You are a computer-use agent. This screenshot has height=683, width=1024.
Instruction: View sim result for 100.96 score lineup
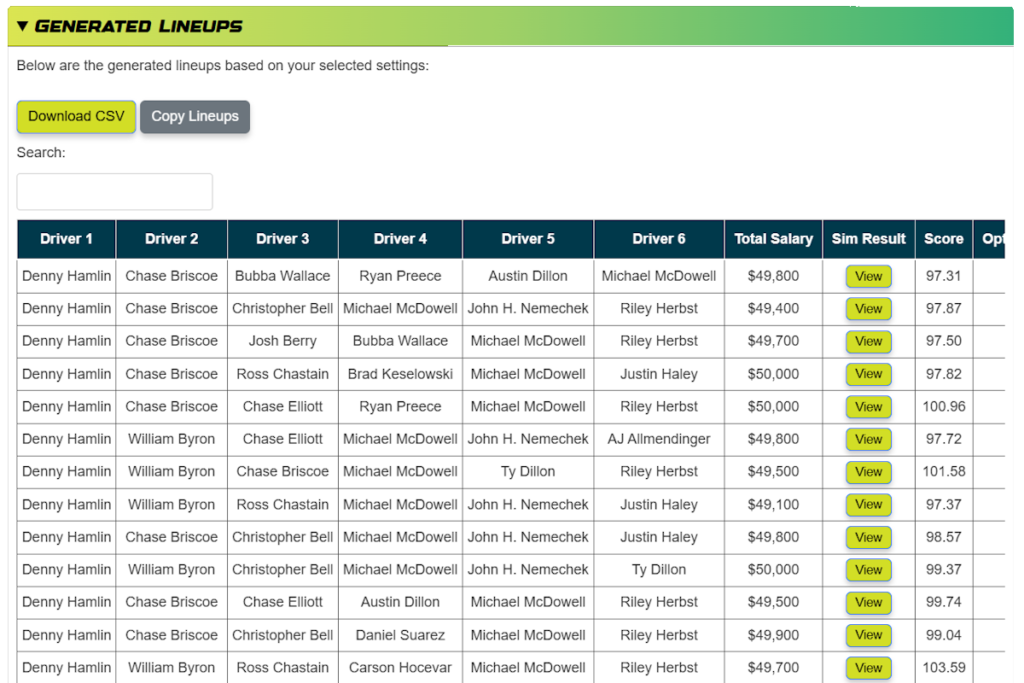coord(868,407)
